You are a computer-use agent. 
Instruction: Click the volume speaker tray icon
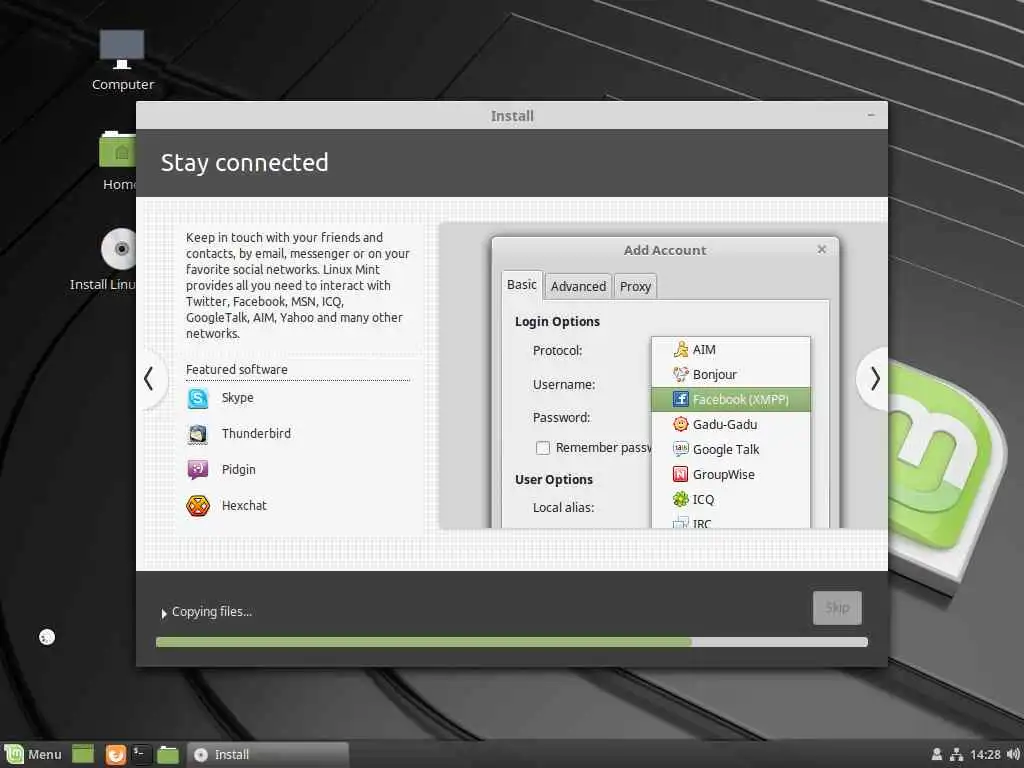pyautogui.click(x=1013, y=754)
